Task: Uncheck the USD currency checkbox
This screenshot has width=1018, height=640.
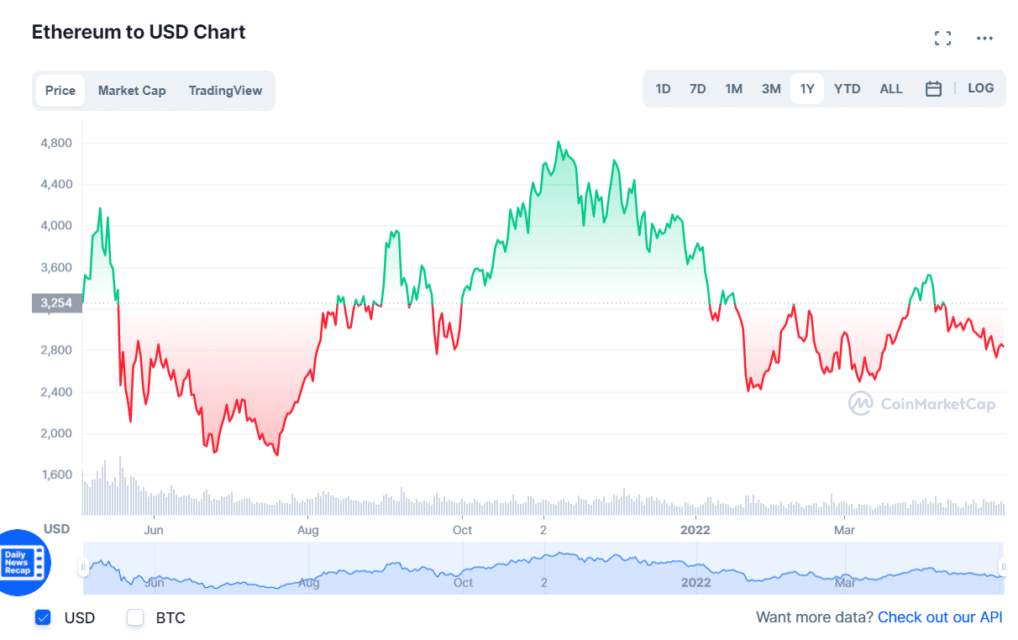Action: click(43, 617)
